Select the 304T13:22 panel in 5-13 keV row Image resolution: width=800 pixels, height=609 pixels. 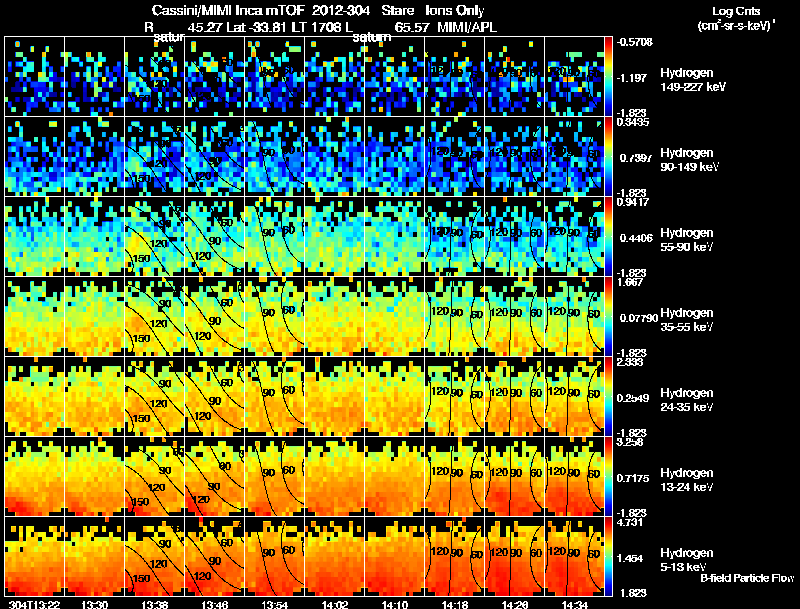point(34,556)
